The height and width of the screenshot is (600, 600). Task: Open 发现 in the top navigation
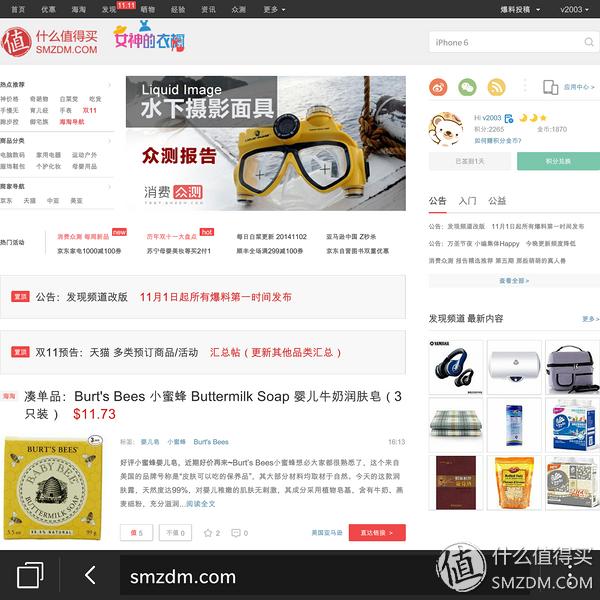tap(109, 9)
